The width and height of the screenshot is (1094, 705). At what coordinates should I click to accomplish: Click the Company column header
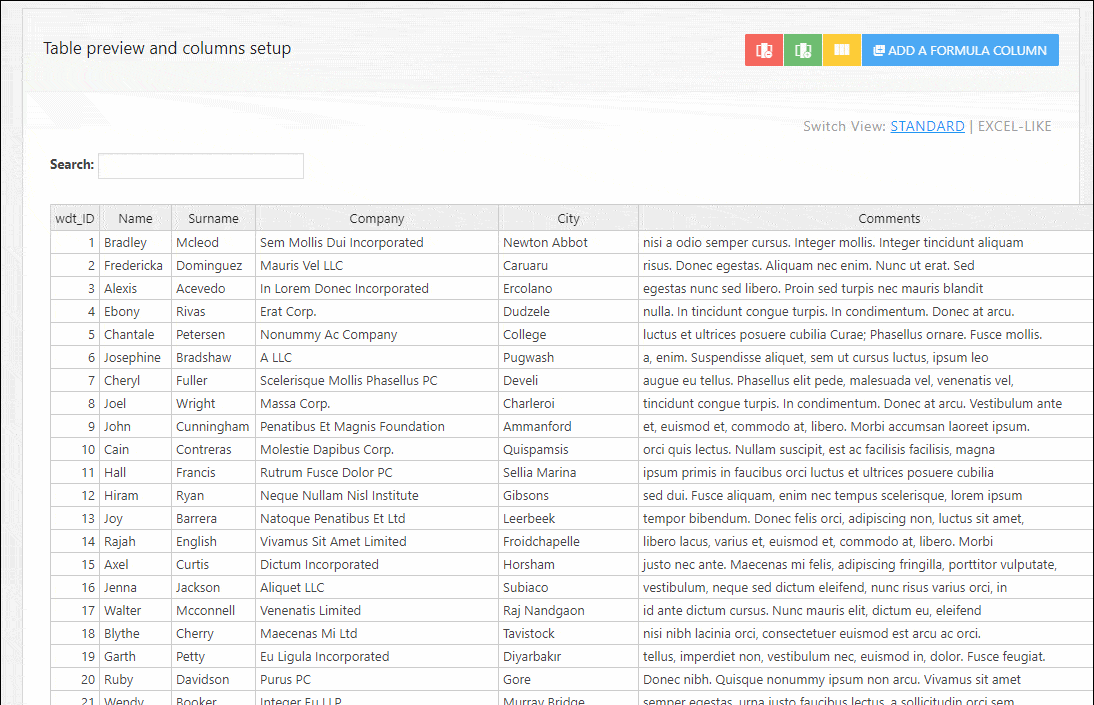377,218
